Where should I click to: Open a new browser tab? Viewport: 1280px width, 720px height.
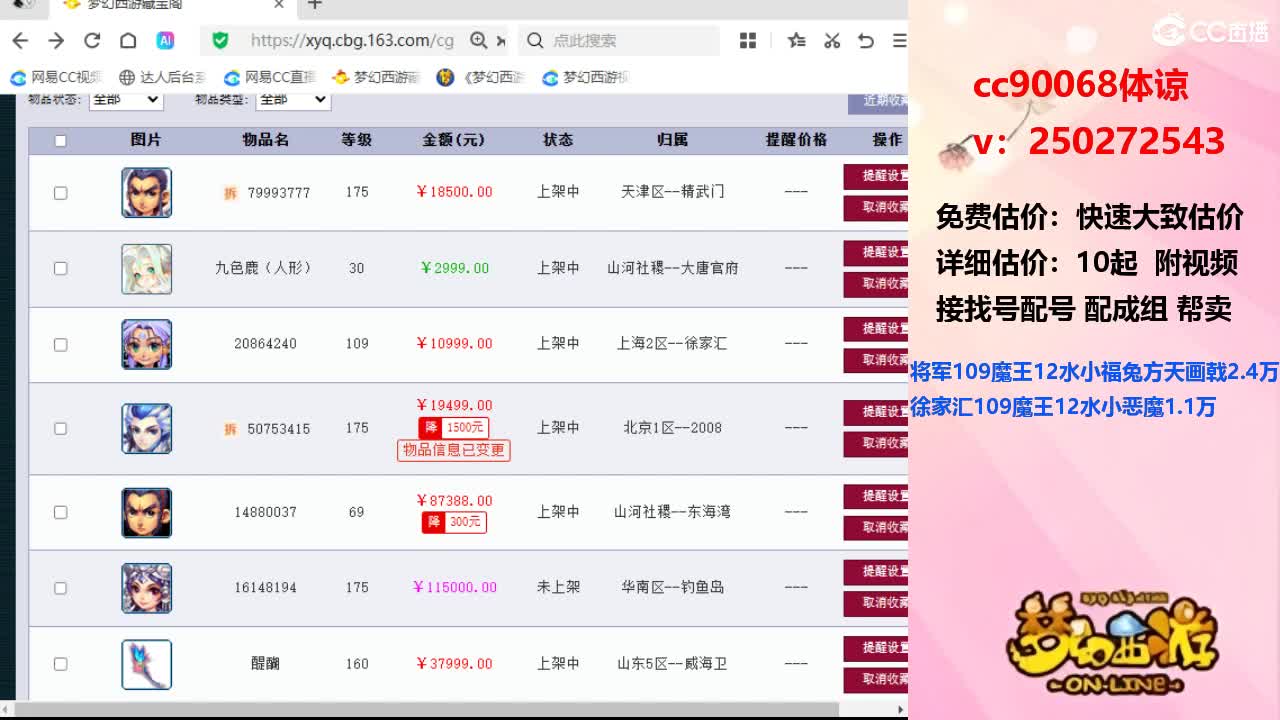tap(315, 5)
